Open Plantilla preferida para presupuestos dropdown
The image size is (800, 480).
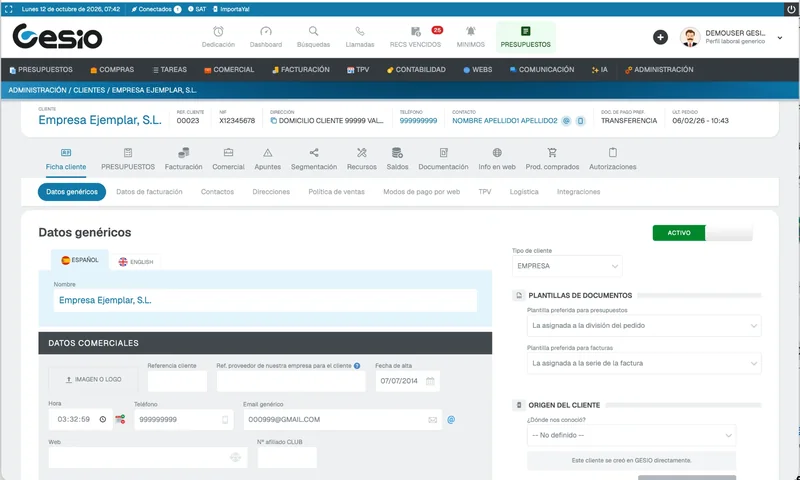point(644,325)
